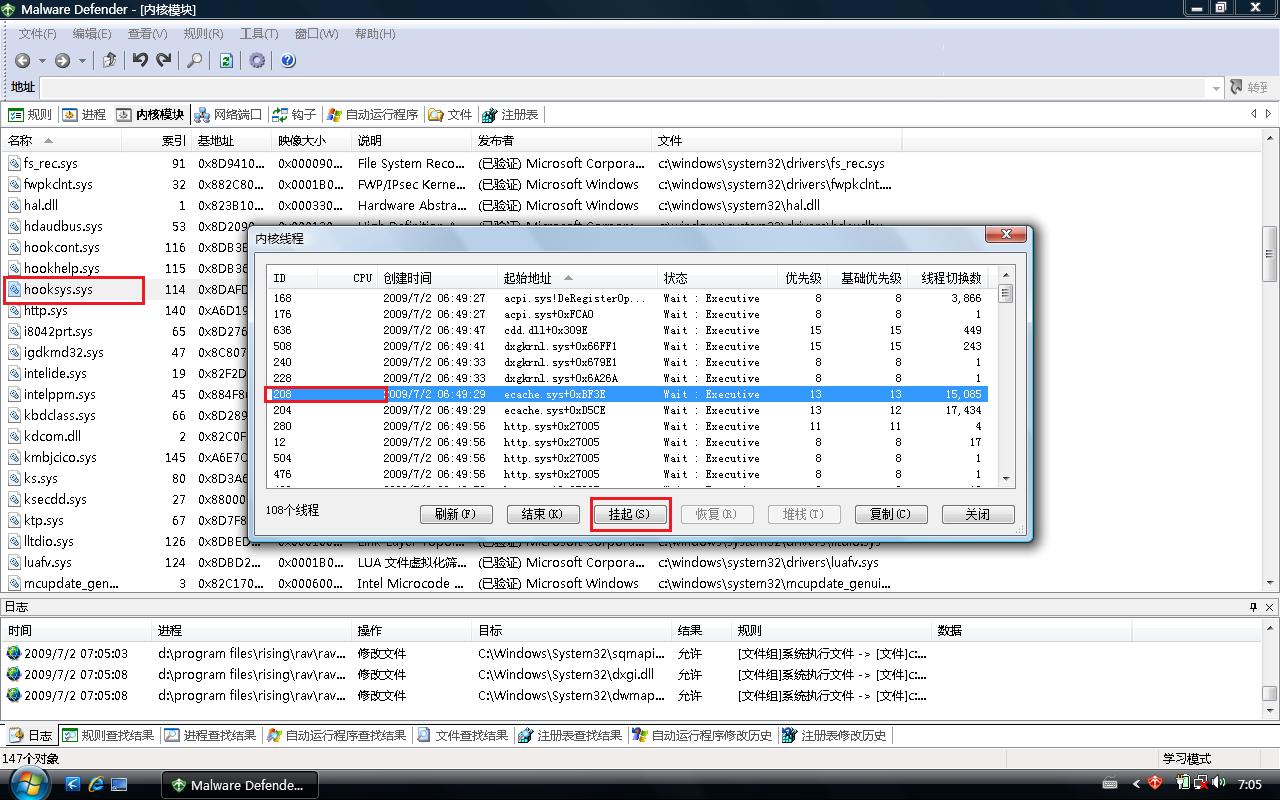
Task: Open the 规则(R) menu
Action: tap(204, 33)
